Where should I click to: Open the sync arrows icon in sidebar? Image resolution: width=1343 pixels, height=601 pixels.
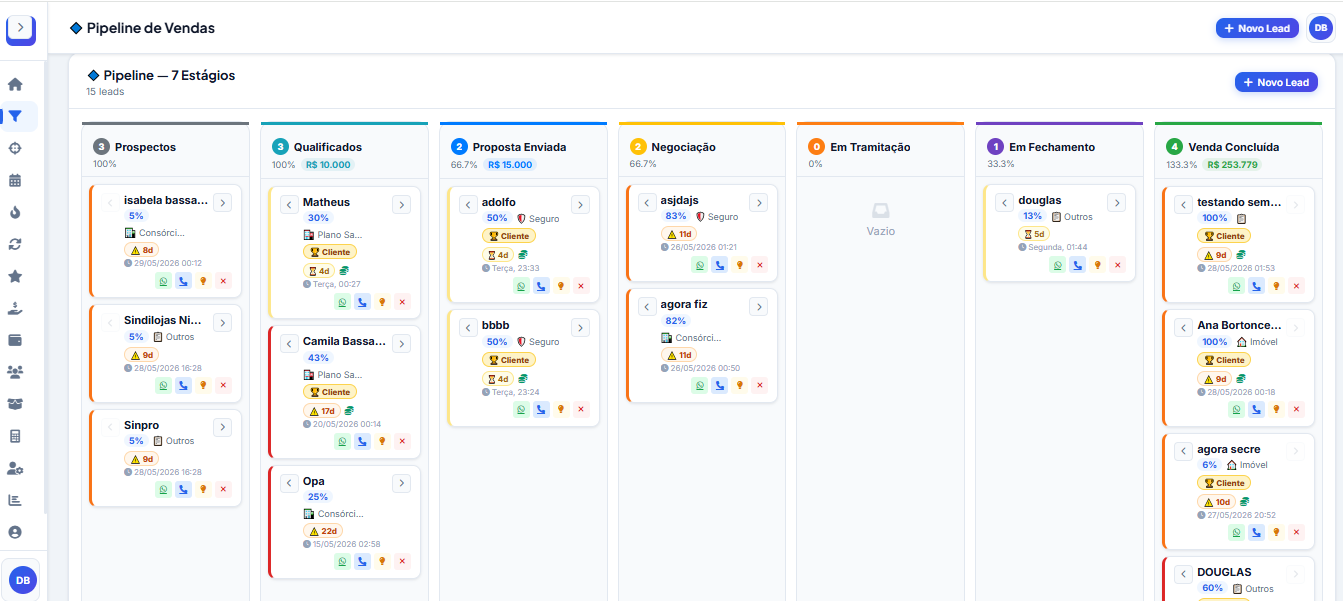15,244
